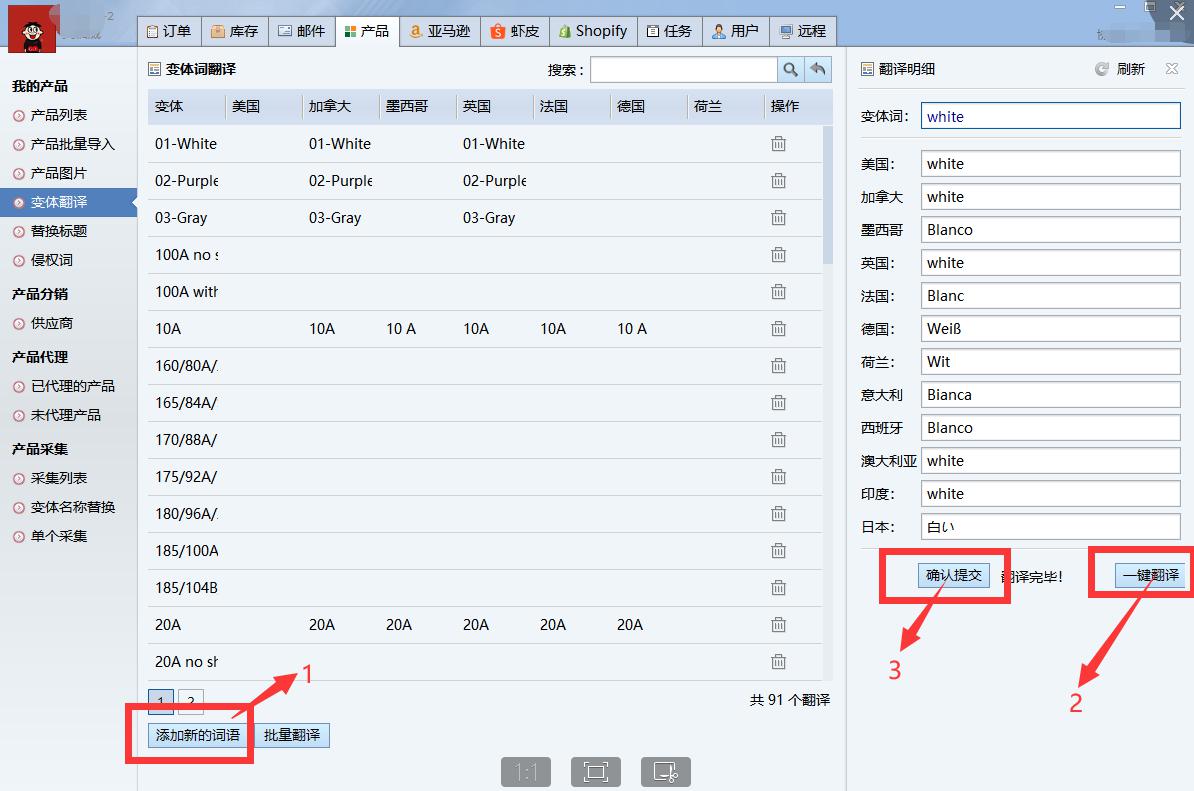Delete the 01-White translation row
This screenshot has height=791, width=1194.
(778, 144)
